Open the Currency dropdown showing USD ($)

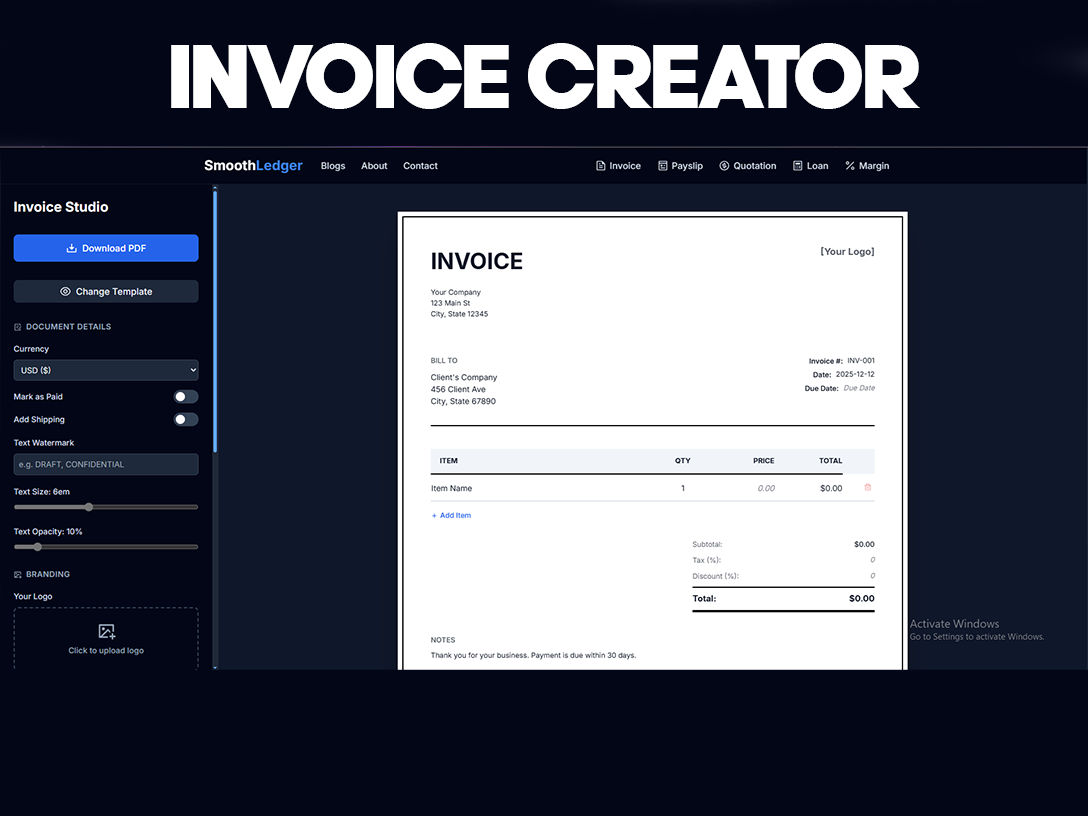click(105, 370)
